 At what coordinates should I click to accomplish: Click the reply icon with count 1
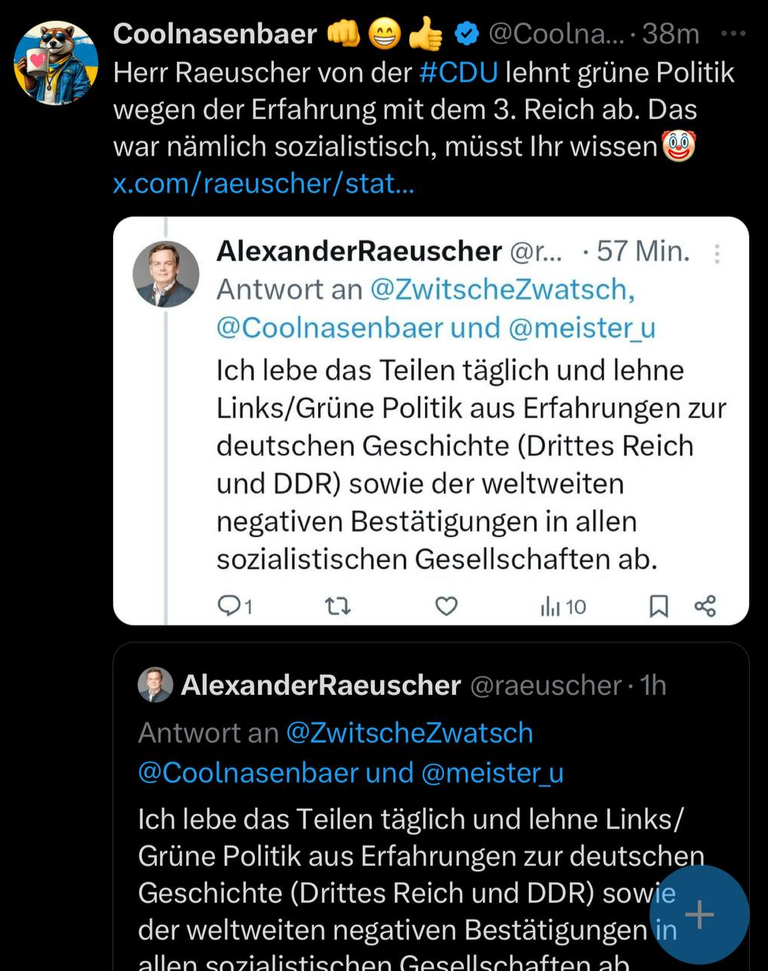[235, 606]
